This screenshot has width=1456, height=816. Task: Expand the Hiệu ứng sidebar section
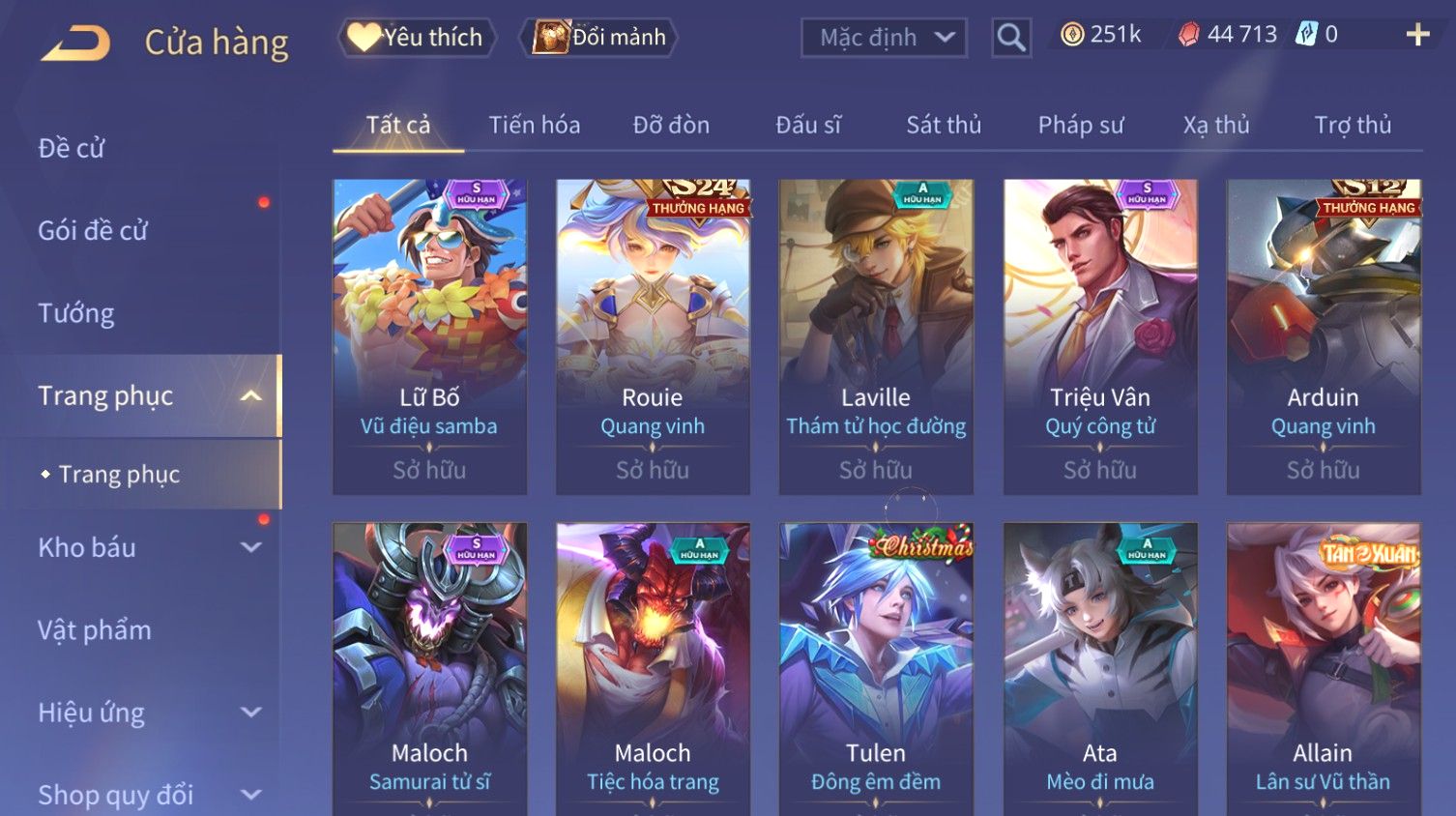coord(251,713)
